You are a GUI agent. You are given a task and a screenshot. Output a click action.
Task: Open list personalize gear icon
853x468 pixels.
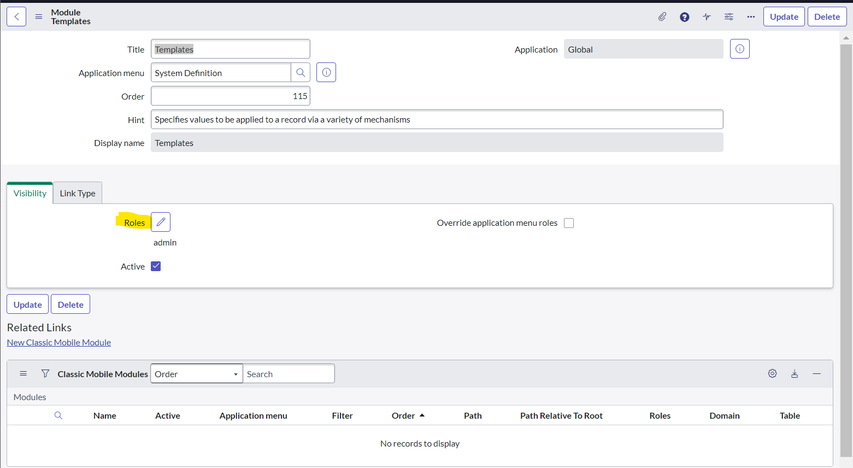point(772,374)
